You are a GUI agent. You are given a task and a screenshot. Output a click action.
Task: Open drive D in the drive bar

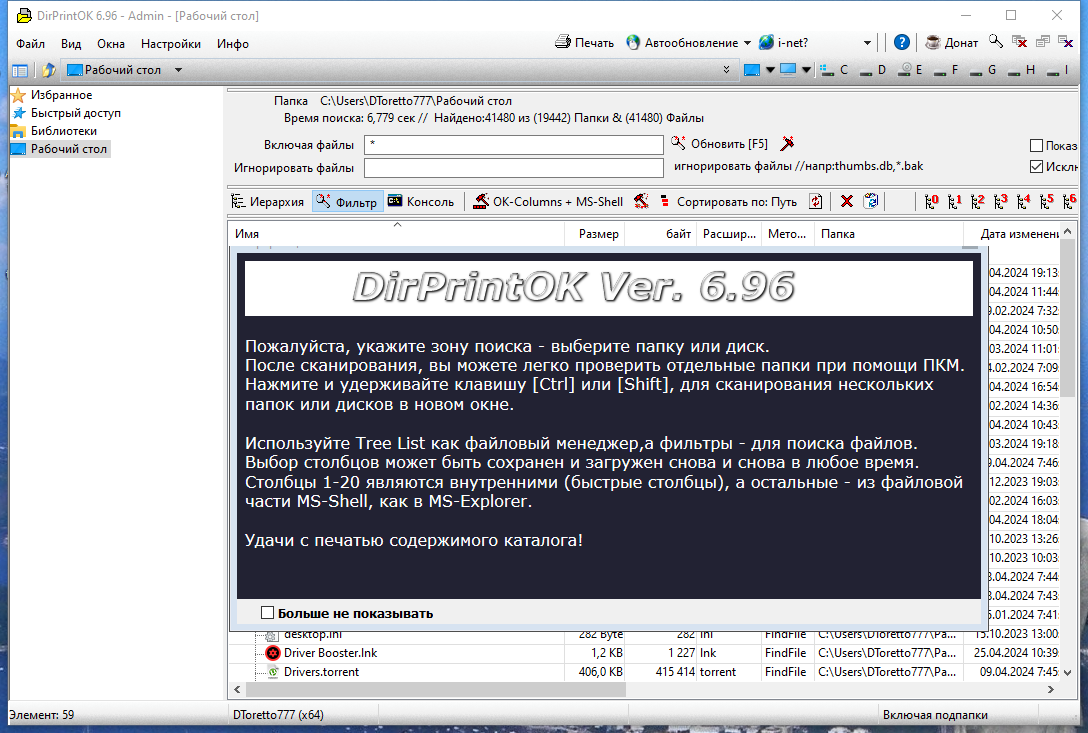point(873,69)
